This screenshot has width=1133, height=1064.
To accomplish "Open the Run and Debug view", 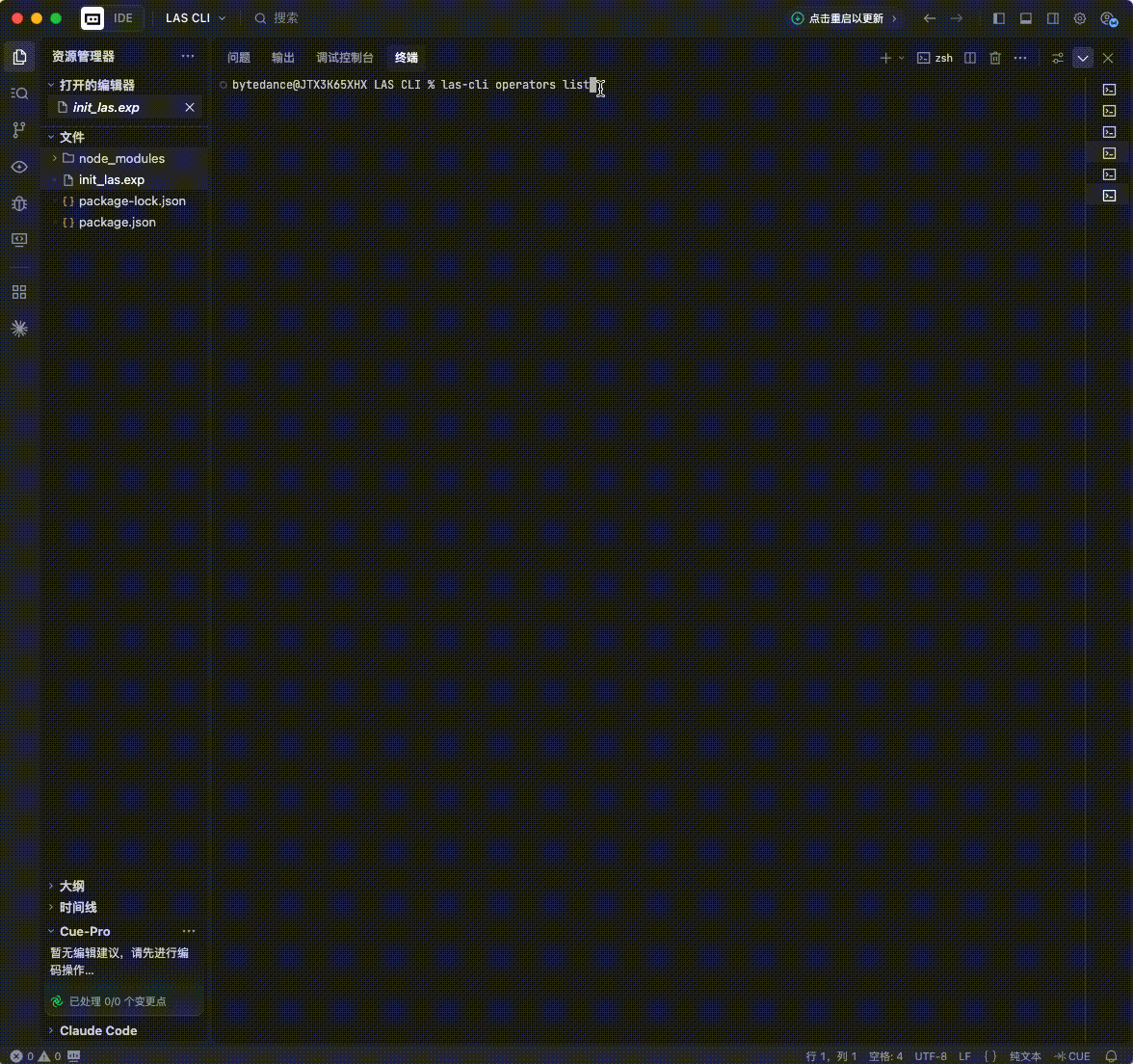I will point(19,204).
